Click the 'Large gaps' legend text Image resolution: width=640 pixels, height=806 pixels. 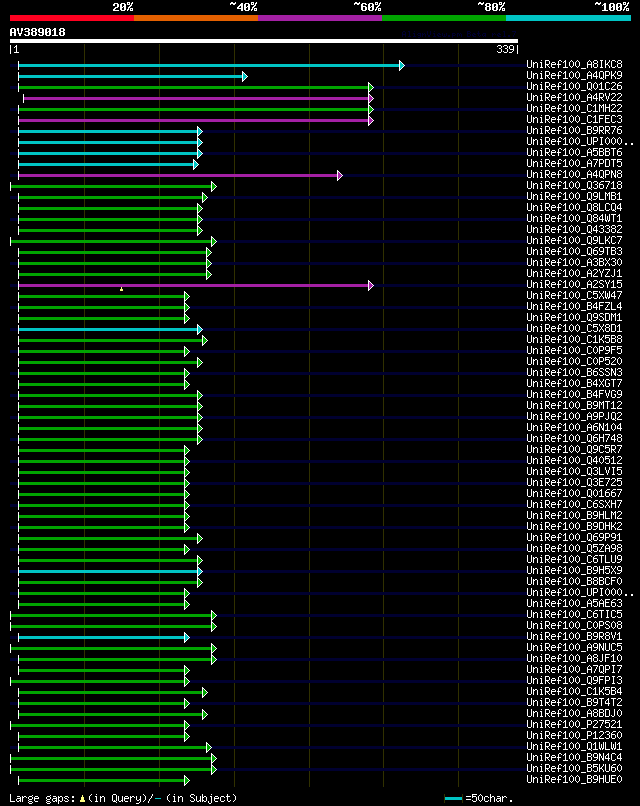[x=43, y=798]
